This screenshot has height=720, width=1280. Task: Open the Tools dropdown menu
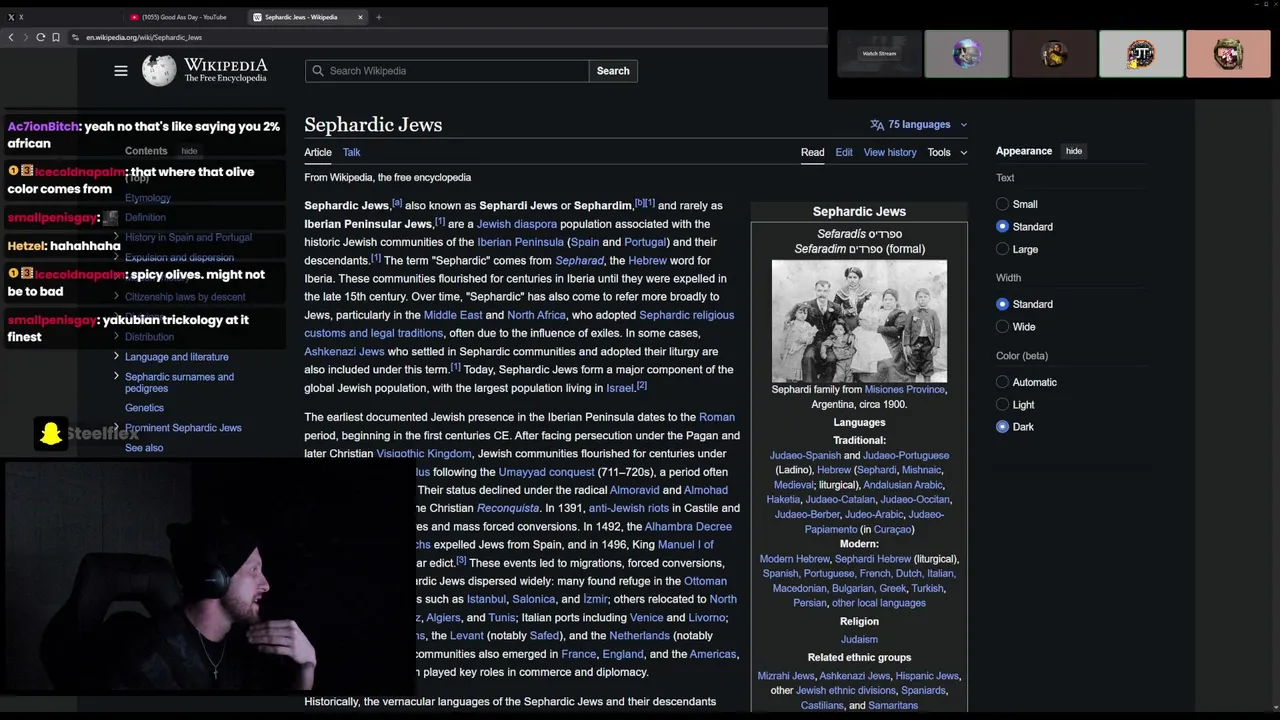click(947, 152)
